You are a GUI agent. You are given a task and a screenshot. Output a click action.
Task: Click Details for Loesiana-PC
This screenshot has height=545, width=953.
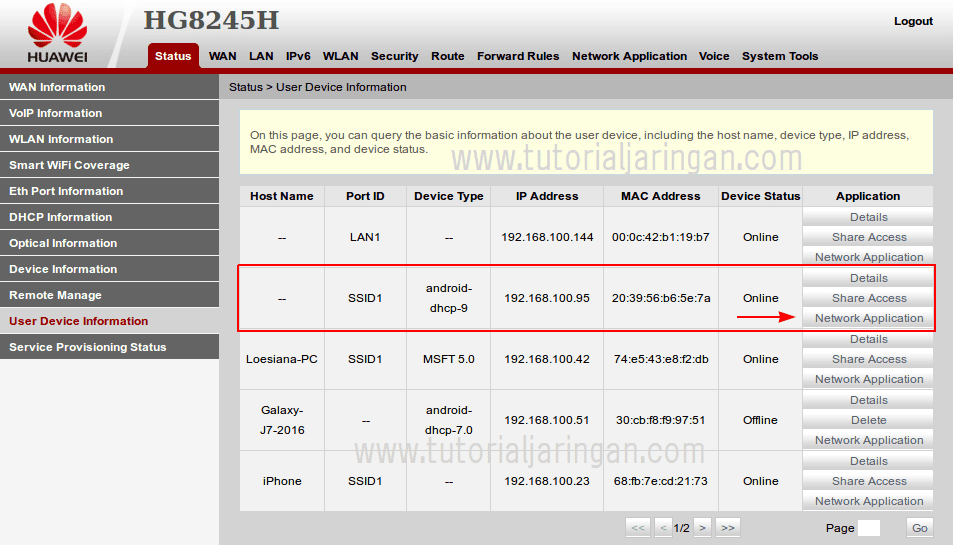click(868, 339)
